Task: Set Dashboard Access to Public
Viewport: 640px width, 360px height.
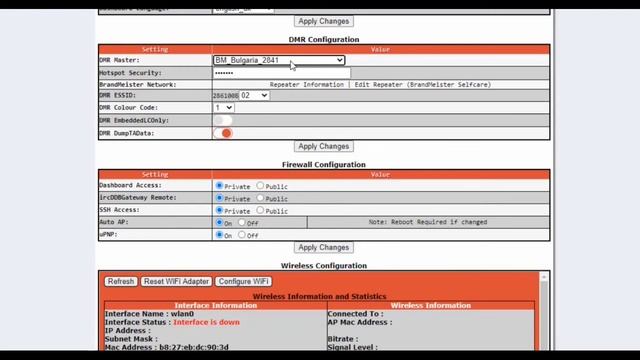Action: tap(260, 186)
